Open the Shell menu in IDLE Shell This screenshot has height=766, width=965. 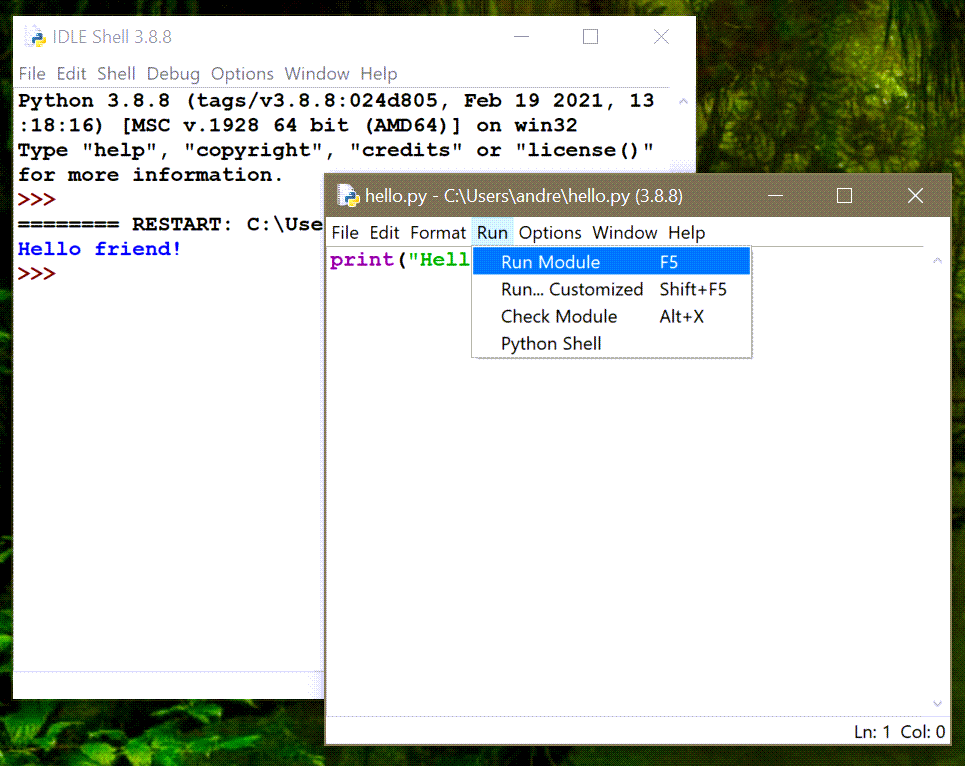pos(116,74)
